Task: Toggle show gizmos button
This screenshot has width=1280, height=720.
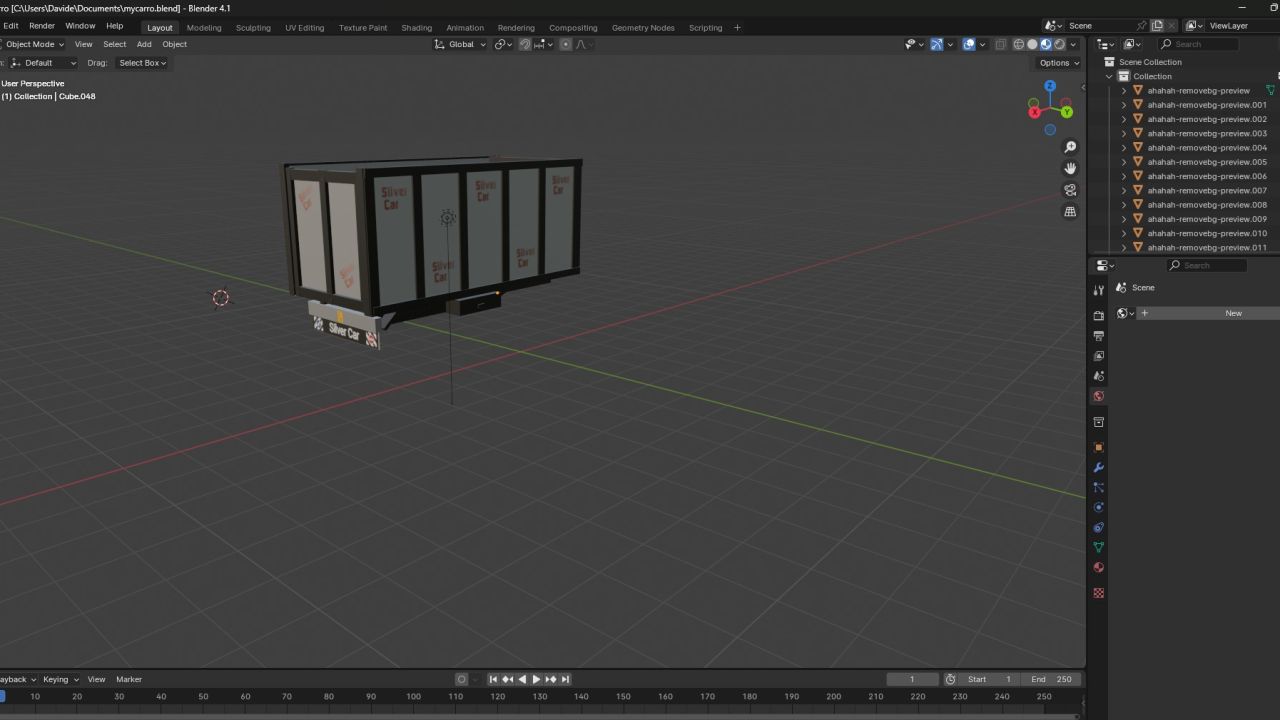Action: [x=937, y=44]
